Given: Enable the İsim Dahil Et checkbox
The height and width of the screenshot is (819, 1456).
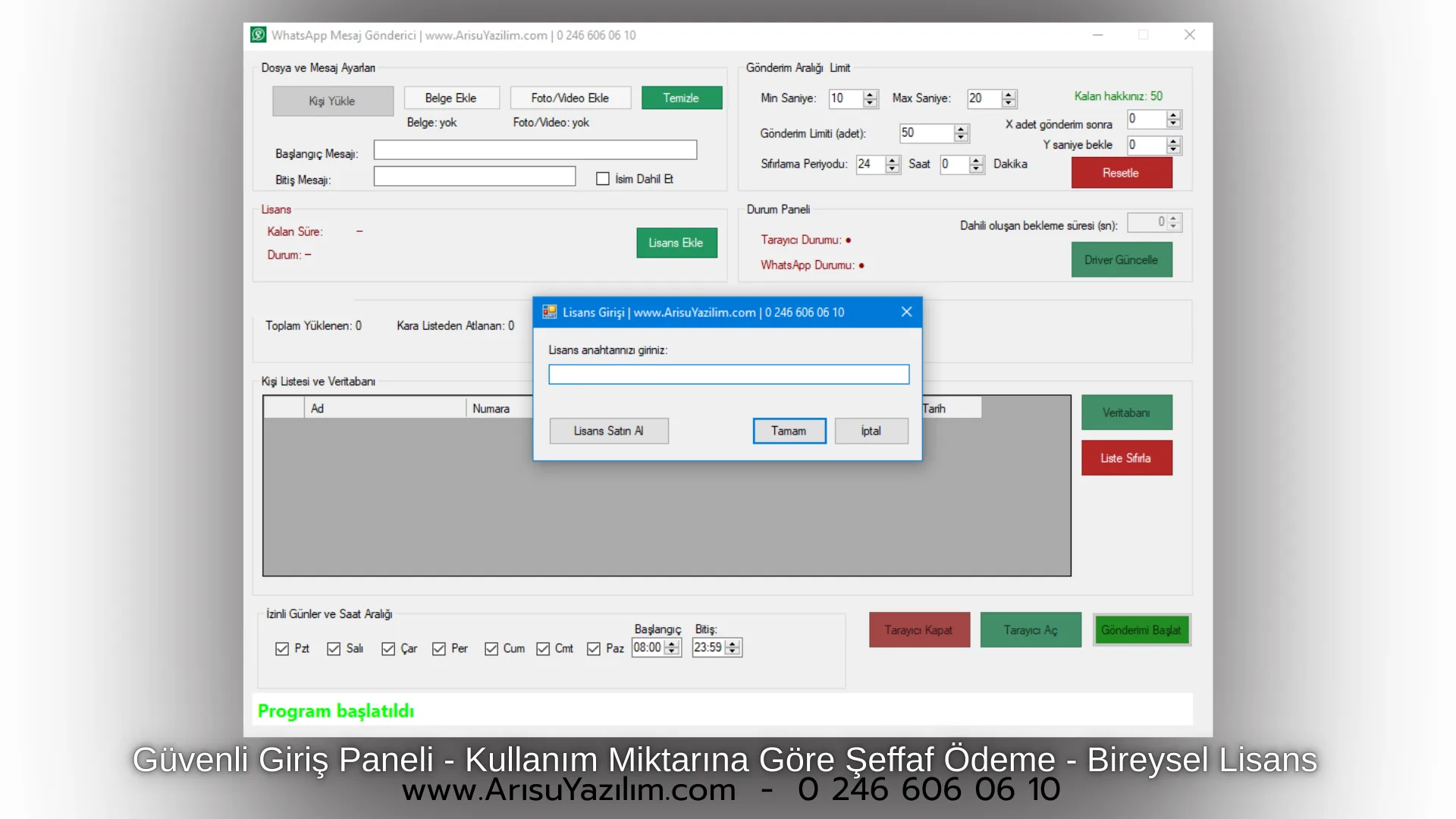Looking at the screenshot, I should pyautogui.click(x=603, y=179).
